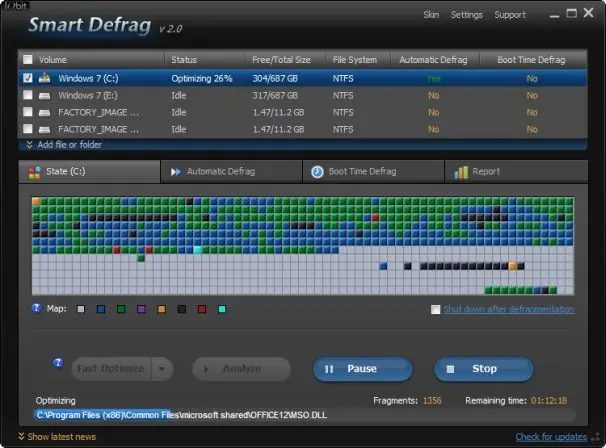Image resolution: width=606 pixels, height=448 pixels.
Task: Uncheck the Windows 7 (C:) checkbox
Action: coord(28,78)
